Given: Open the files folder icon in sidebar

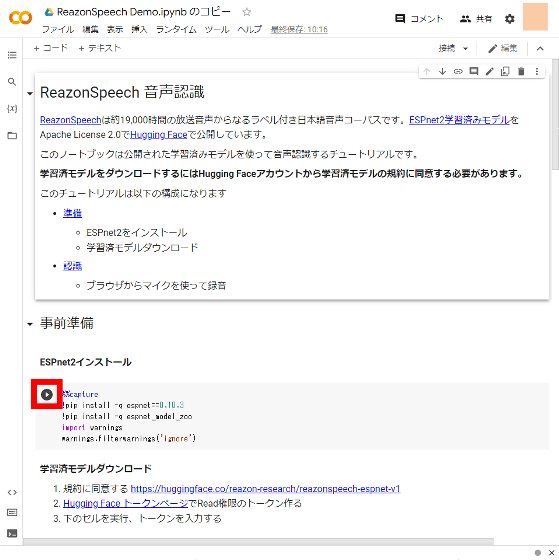Looking at the screenshot, I should [x=12, y=136].
